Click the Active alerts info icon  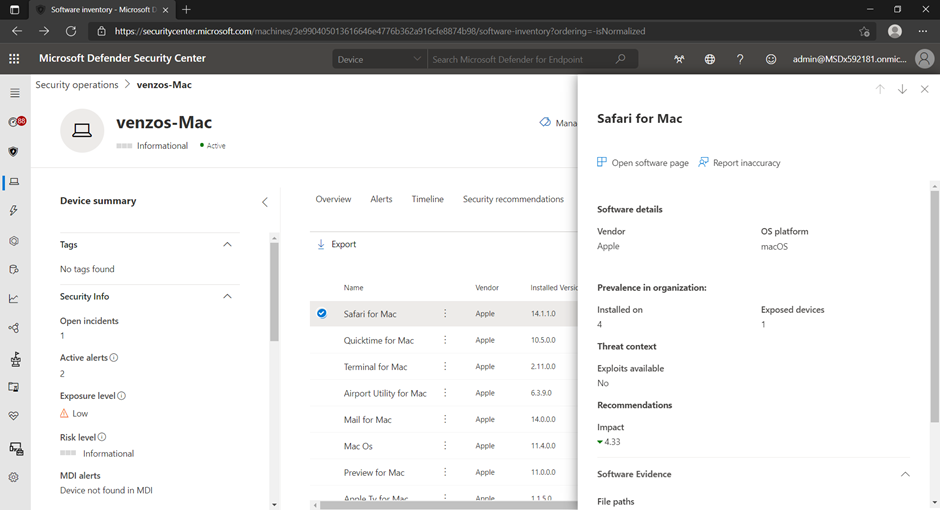114,358
